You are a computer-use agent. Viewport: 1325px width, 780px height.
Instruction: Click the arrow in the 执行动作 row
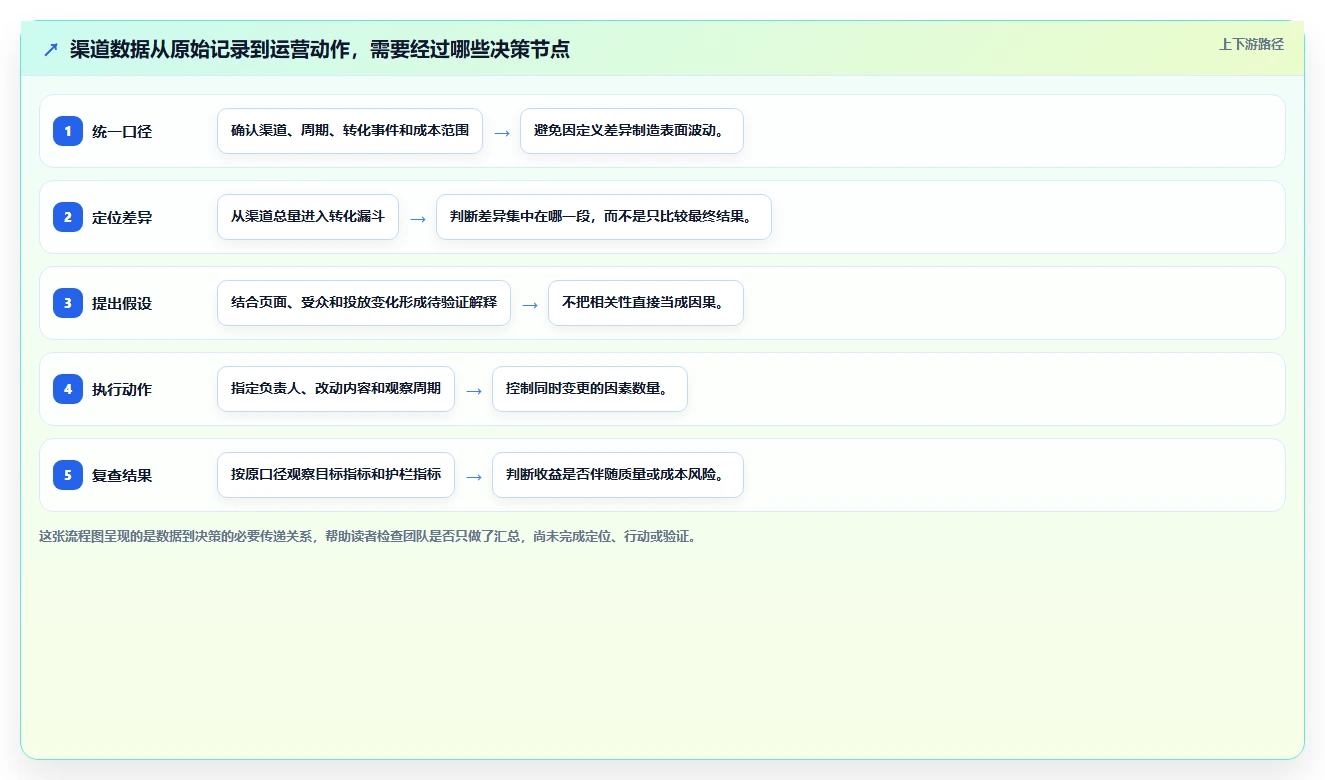[x=474, y=390]
